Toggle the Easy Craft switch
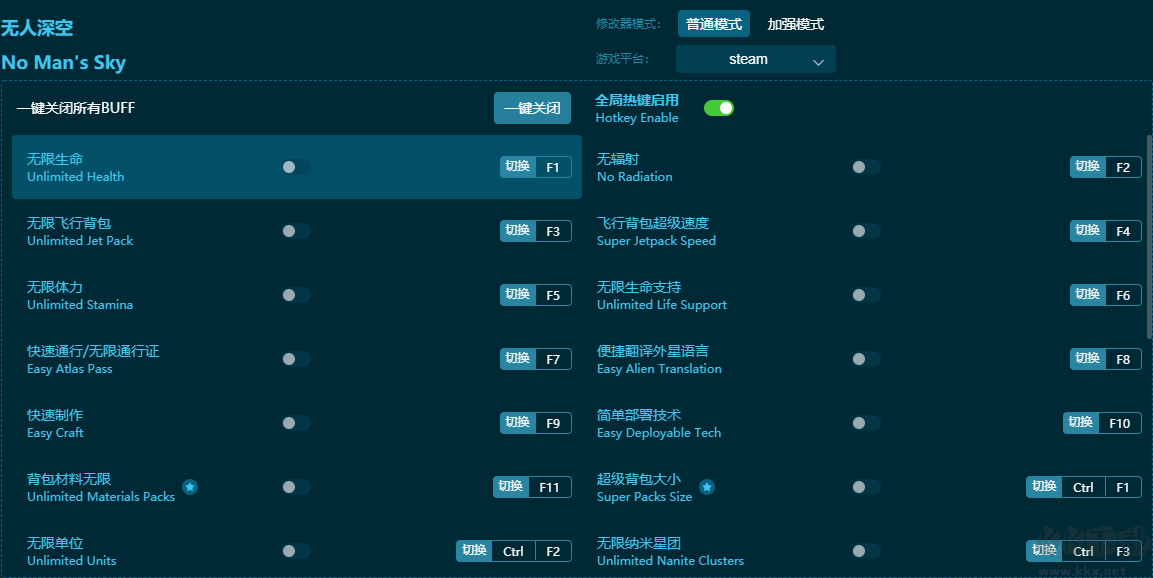The width and height of the screenshot is (1153, 578). click(x=296, y=423)
